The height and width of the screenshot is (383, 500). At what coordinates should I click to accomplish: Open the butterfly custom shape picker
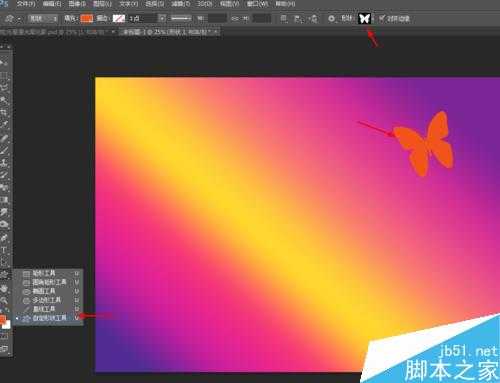point(364,18)
